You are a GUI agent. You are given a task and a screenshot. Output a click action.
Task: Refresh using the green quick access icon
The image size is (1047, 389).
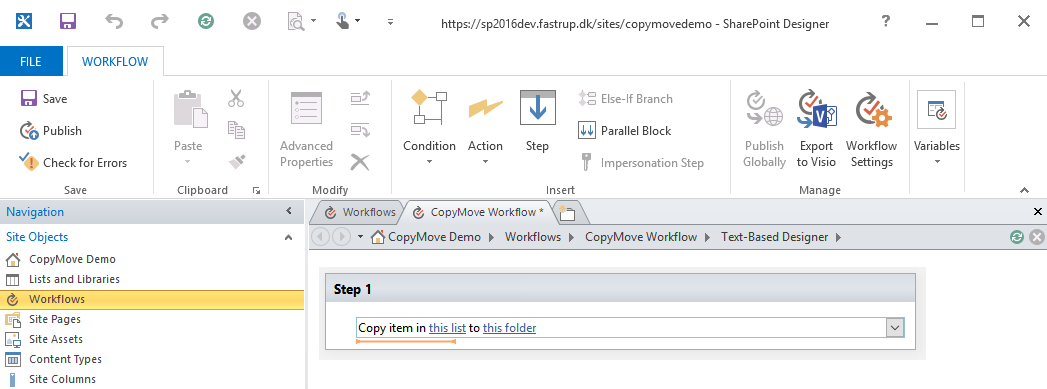[x=206, y=22]
